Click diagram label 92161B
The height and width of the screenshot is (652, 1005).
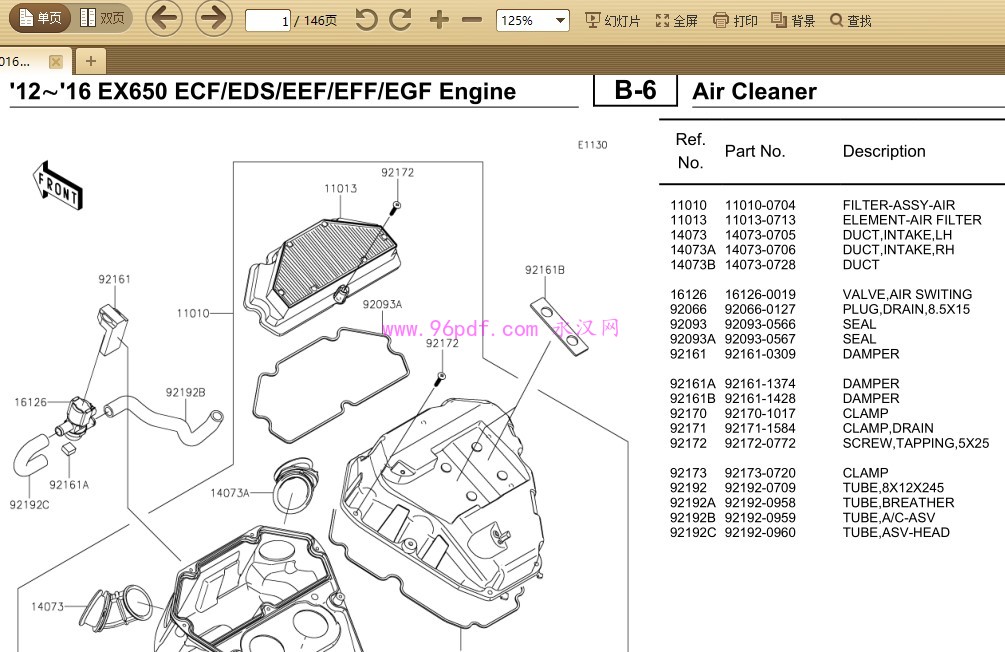click(545, 270)
